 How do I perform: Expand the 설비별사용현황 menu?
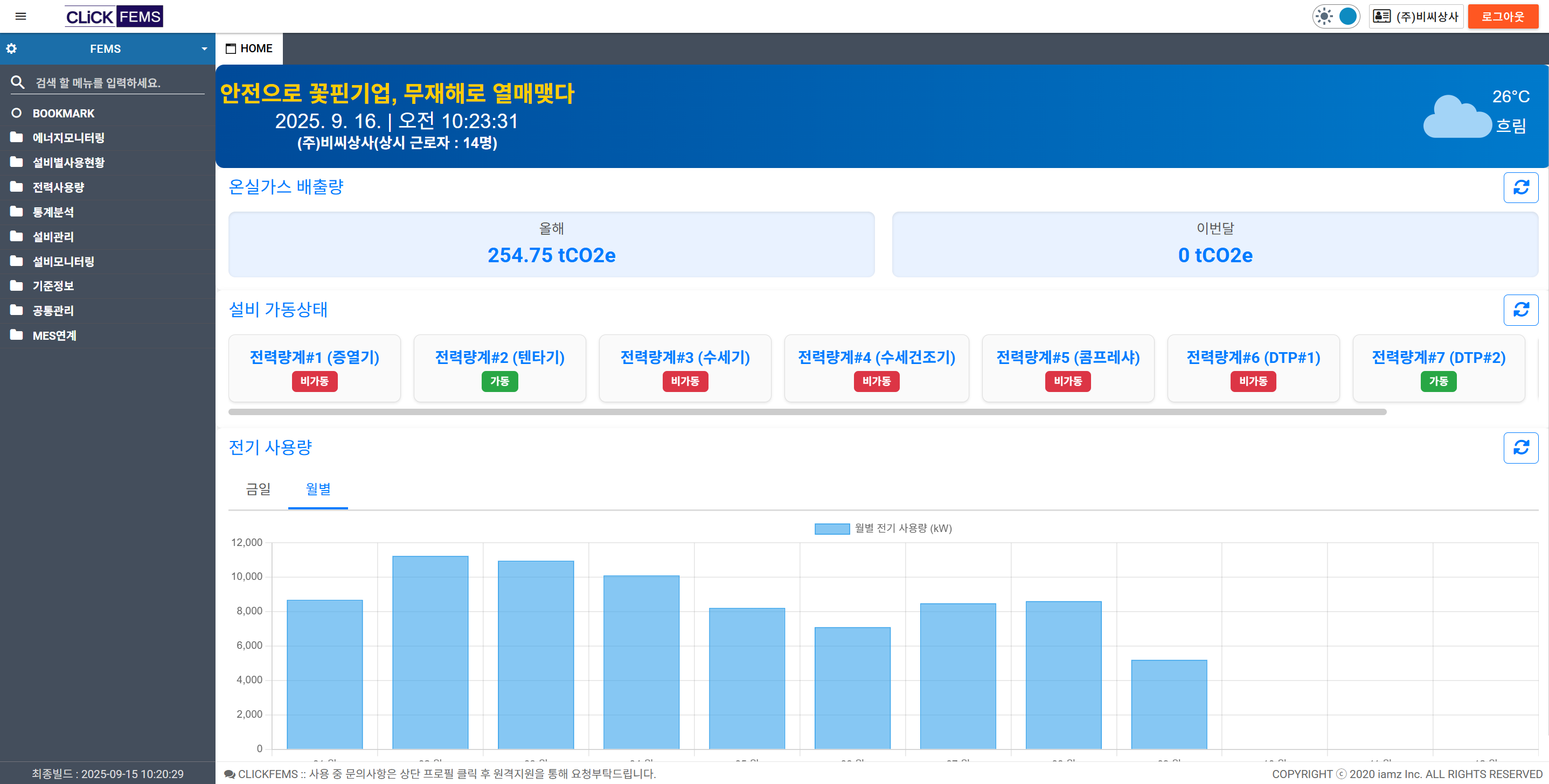coord(108,162)
